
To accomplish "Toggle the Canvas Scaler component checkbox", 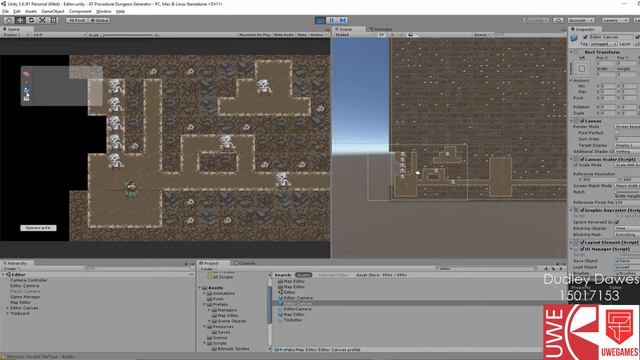I will pyautogui.click(x=582, y=160).
